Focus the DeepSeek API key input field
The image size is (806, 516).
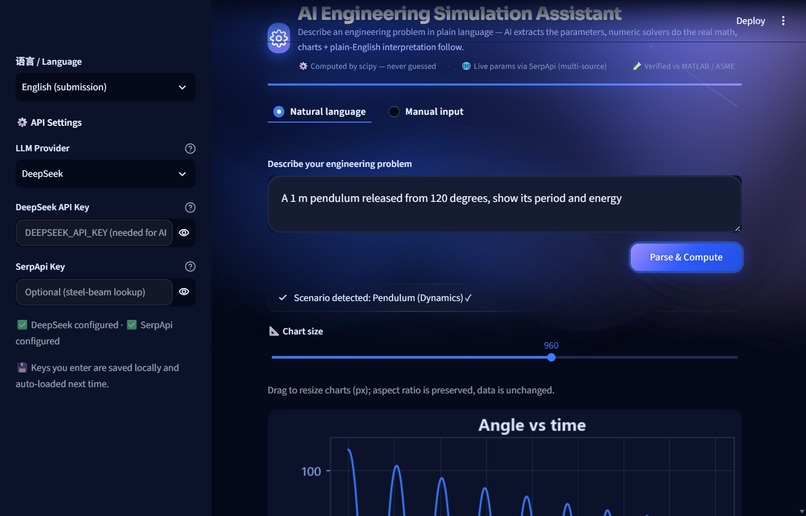(x=95, y=233)
